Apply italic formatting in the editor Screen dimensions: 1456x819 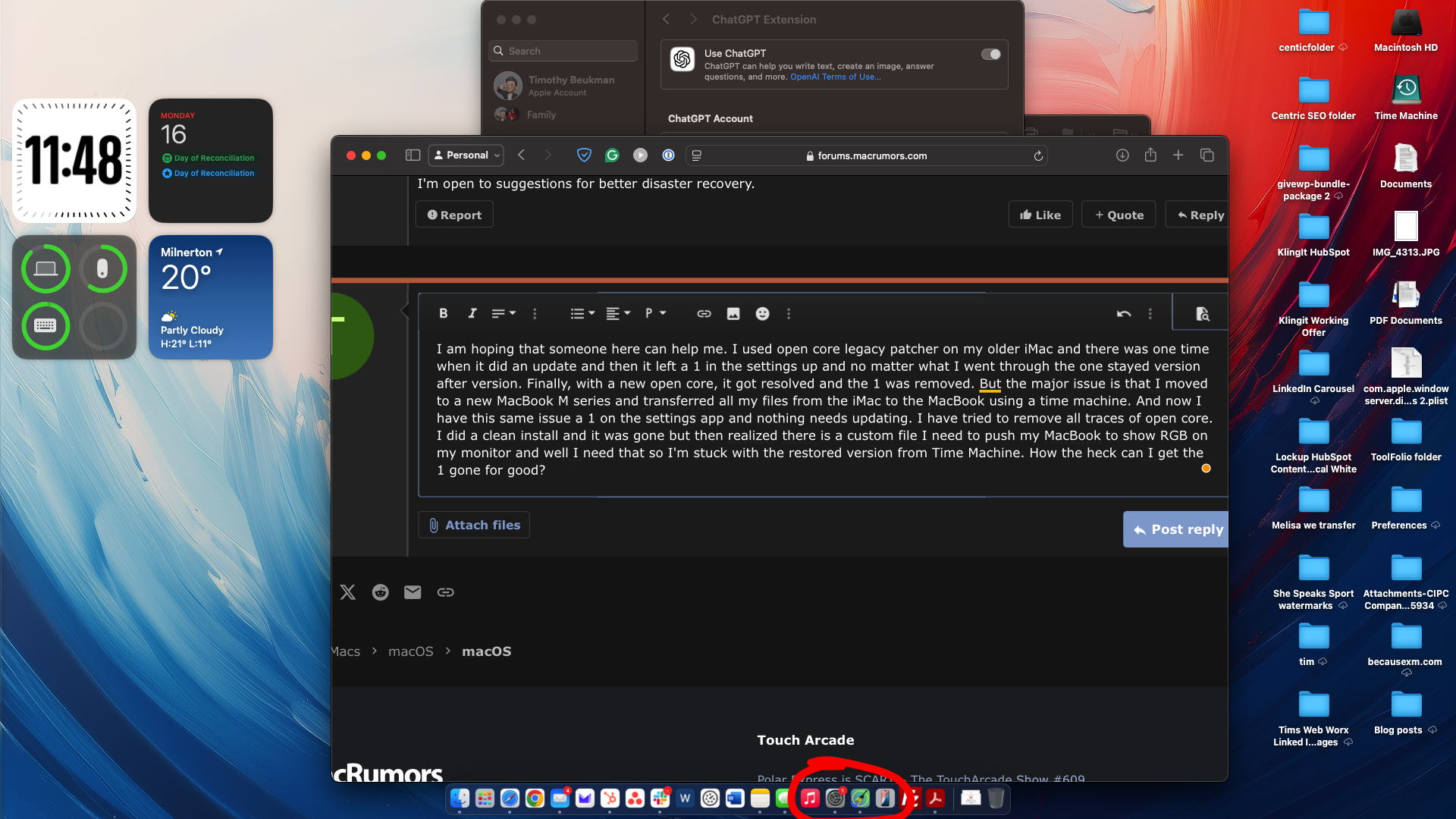472,313
